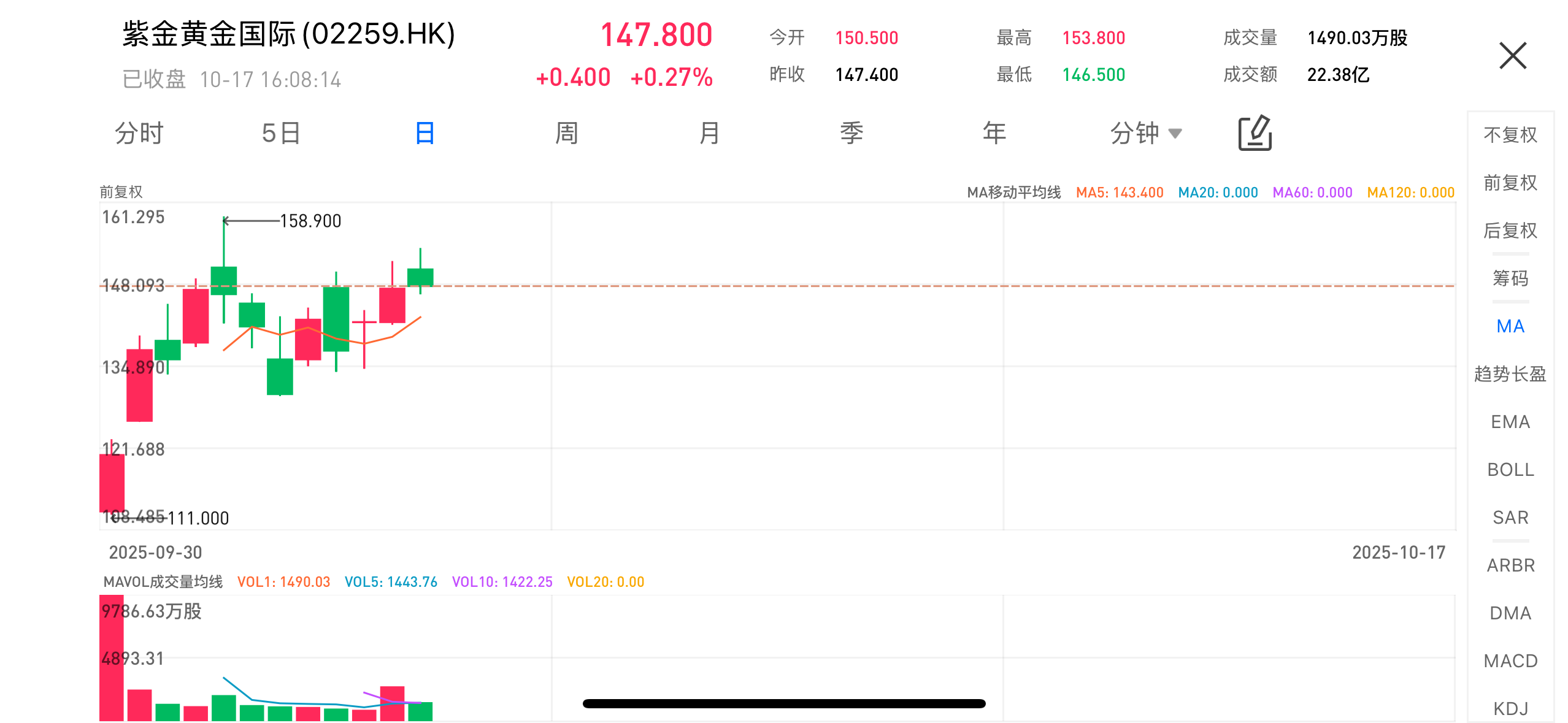Select the 季 quarterly chart tab
Screen dimensions: 1568x723
tap(851, 133)
